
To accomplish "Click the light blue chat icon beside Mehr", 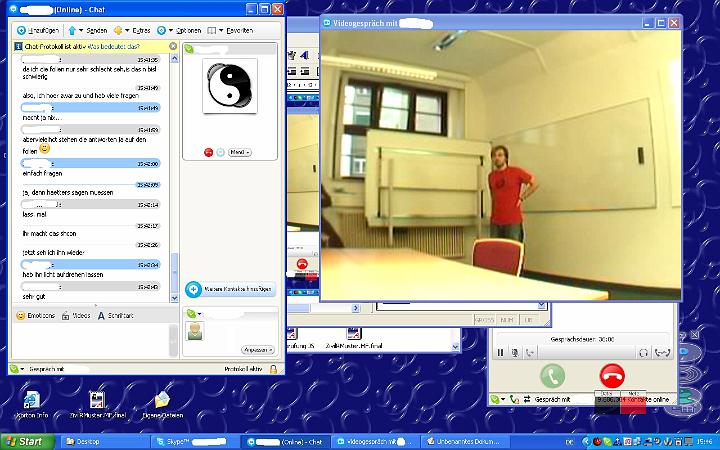I will pos(220,152).
